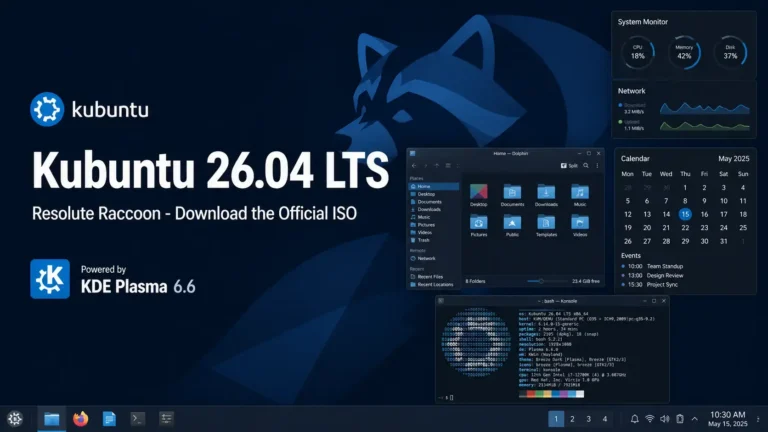
Task: Click the Split button in Dolphin
Action: tap(569, 166)
